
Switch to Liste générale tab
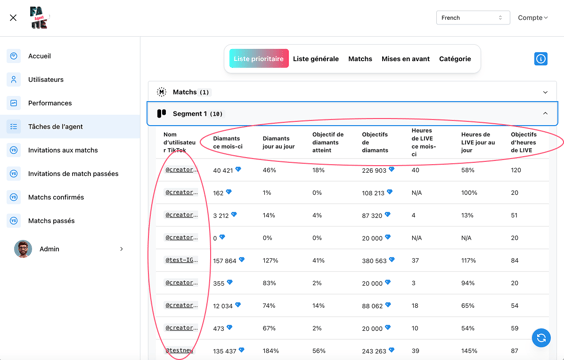pyautogui.click(x=316, y=59)
